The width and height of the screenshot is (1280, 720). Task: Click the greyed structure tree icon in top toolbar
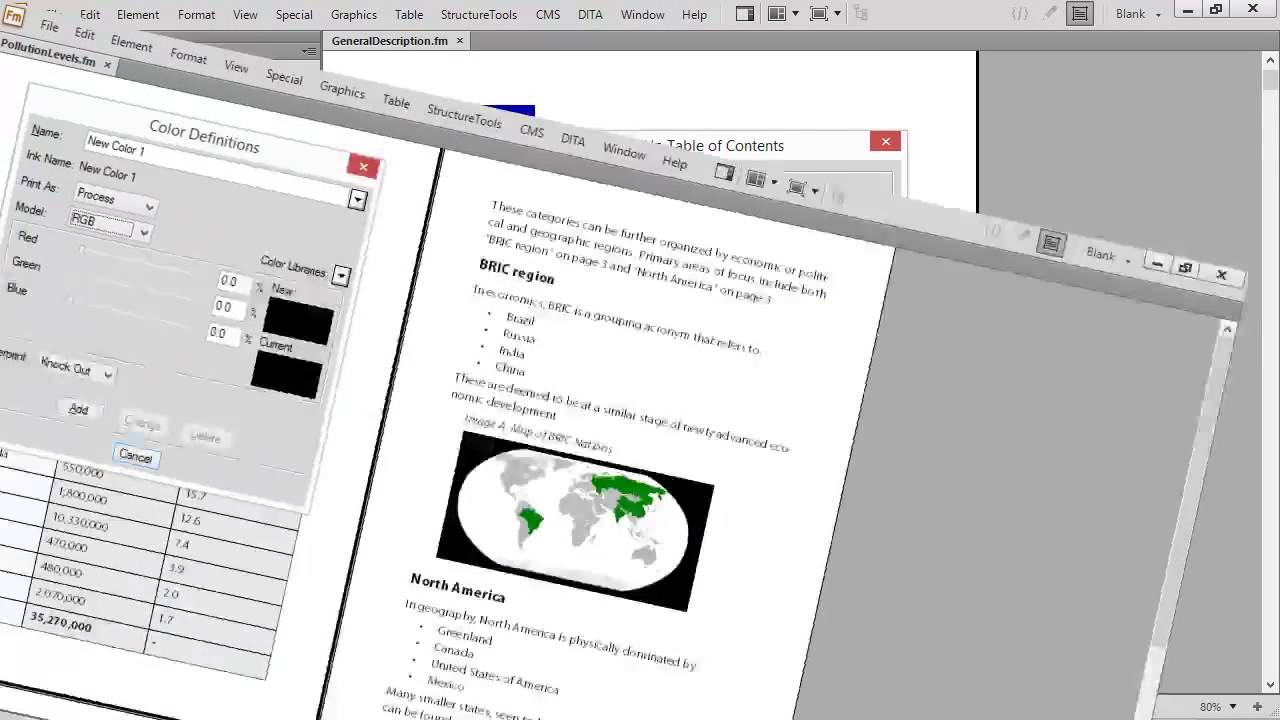(862, 14)
